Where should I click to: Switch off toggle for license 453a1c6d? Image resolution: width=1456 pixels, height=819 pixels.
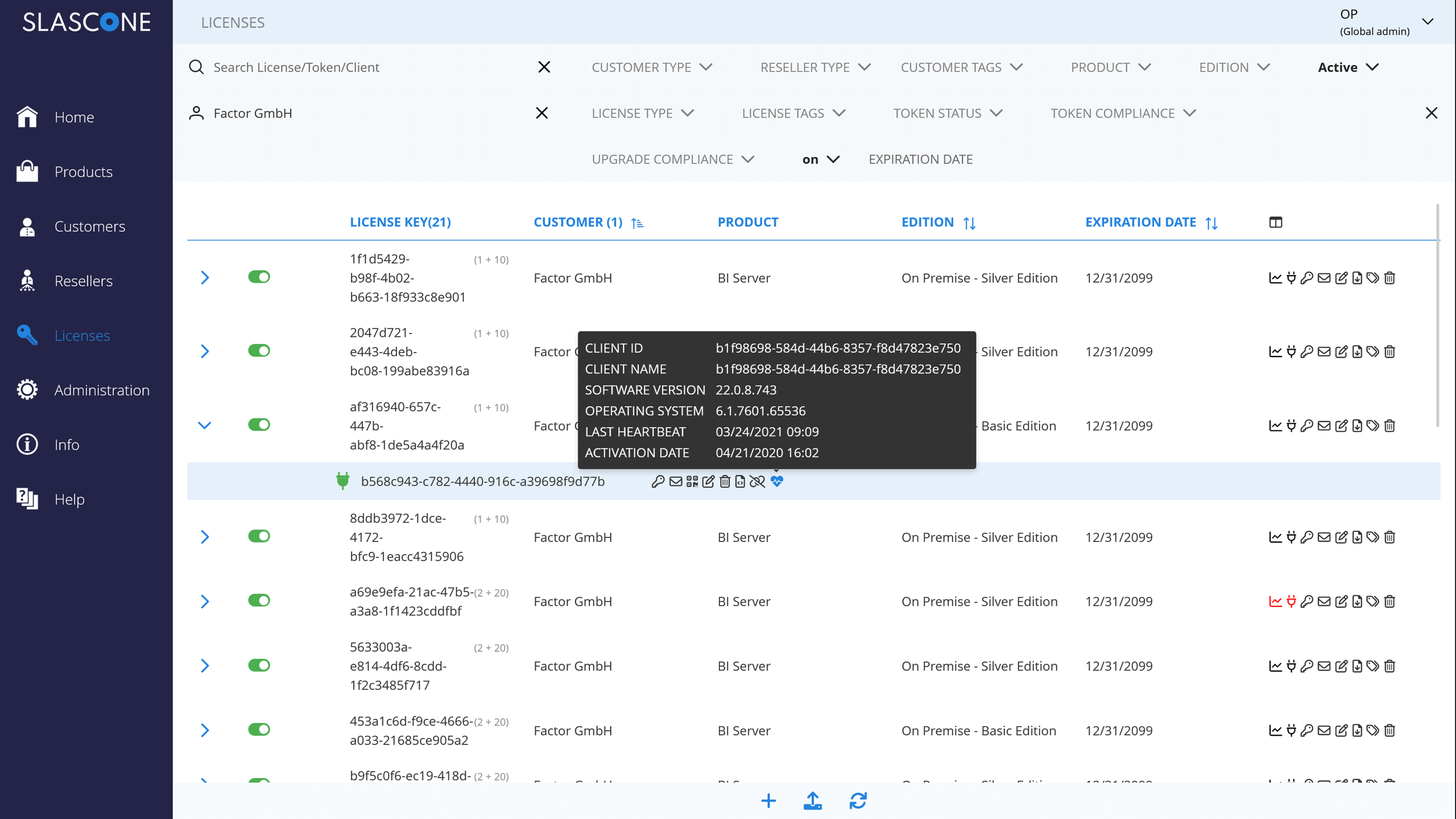click(x=259, y=730)
